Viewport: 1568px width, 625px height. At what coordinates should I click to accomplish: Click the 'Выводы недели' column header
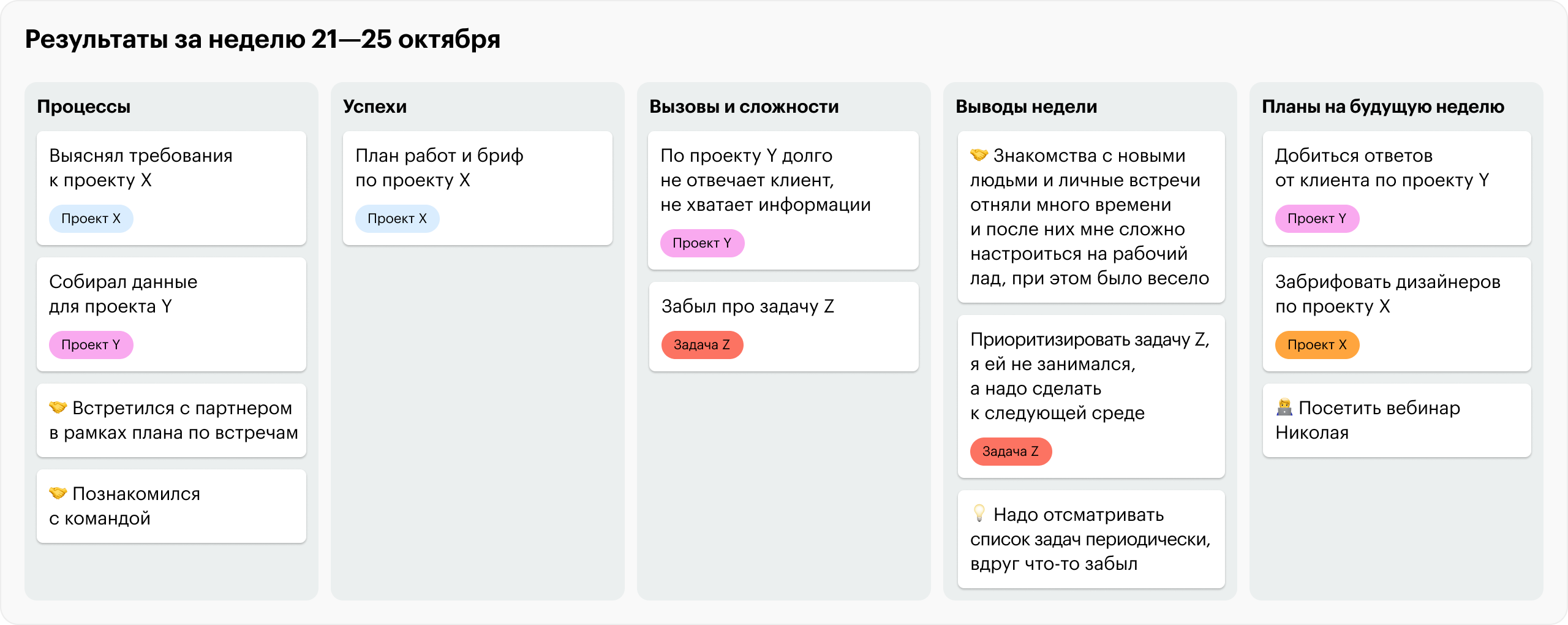[x=1026, y=107]
